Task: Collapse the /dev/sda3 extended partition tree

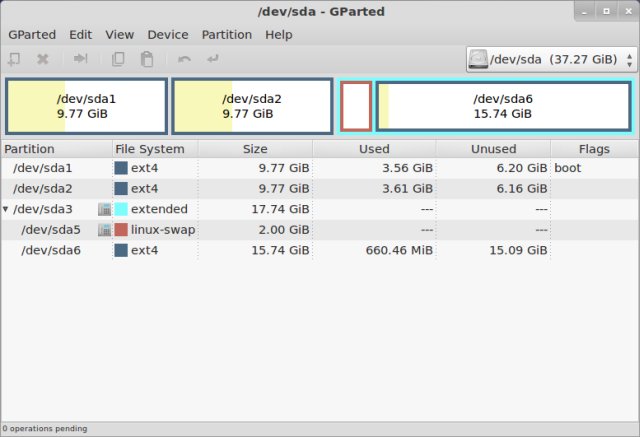Action: [x=5, y=209]
